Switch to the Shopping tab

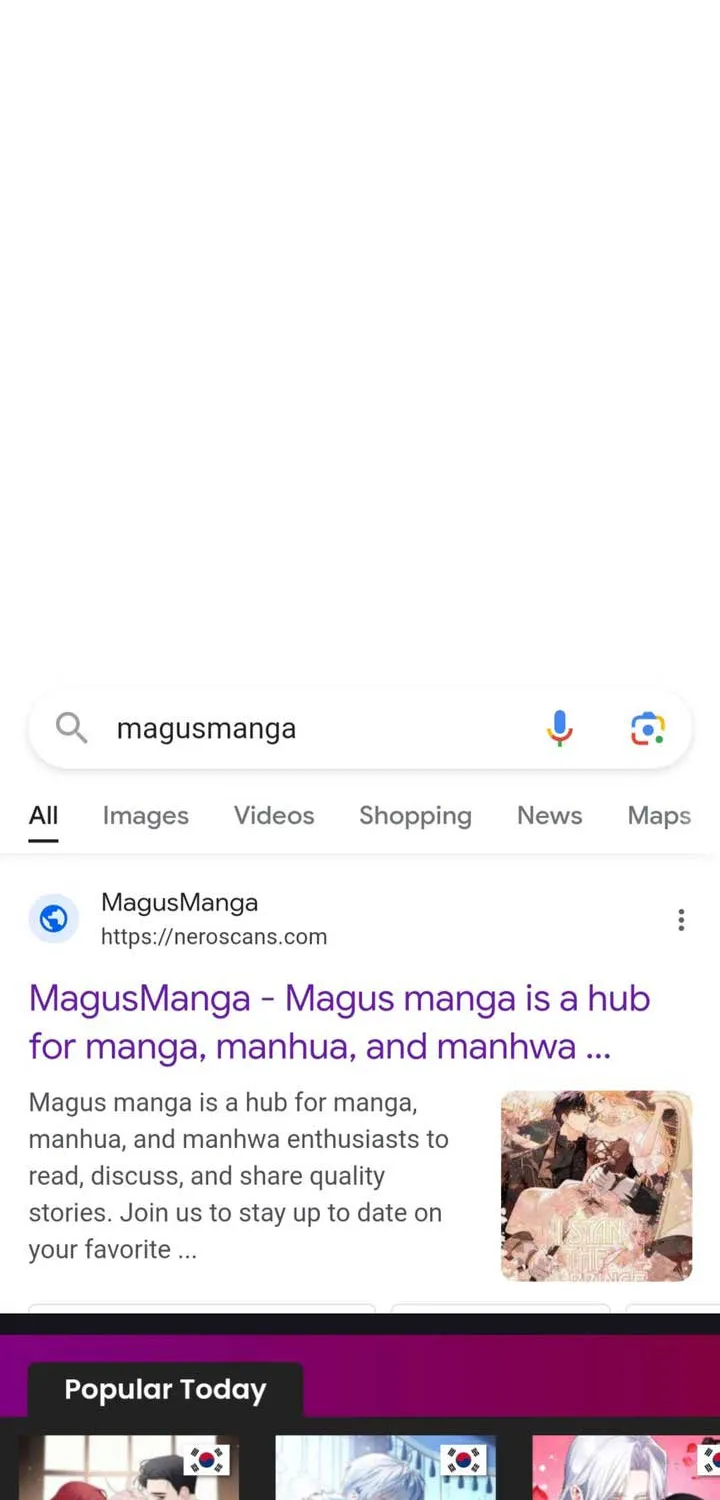click(x=415, y=816)
